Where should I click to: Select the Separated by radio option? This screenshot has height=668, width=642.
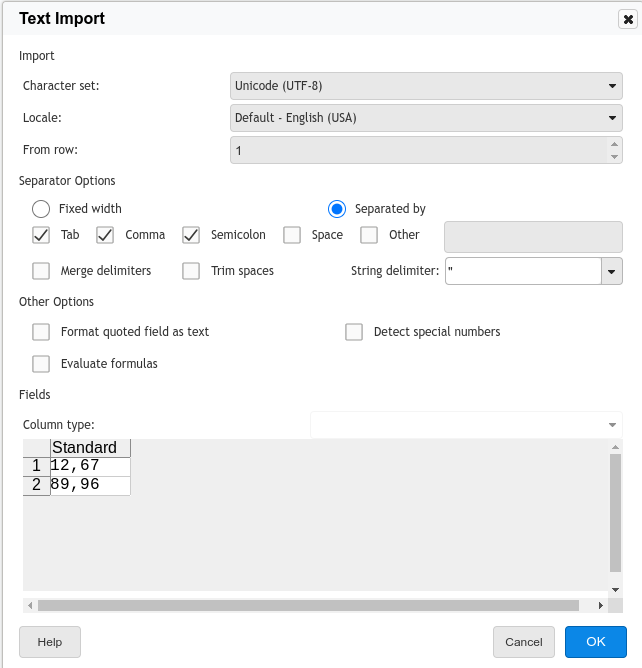(x=337, y=209)
